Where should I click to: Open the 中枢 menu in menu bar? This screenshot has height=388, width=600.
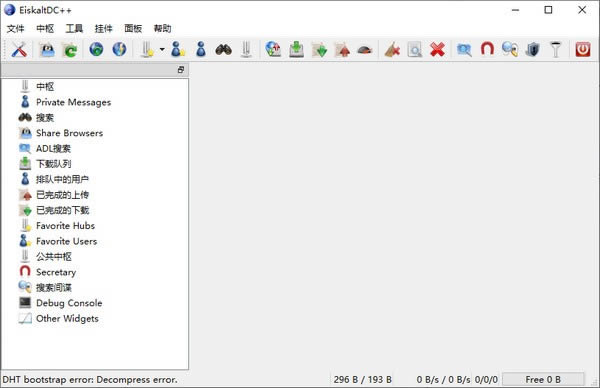click(x=45, y=28)
